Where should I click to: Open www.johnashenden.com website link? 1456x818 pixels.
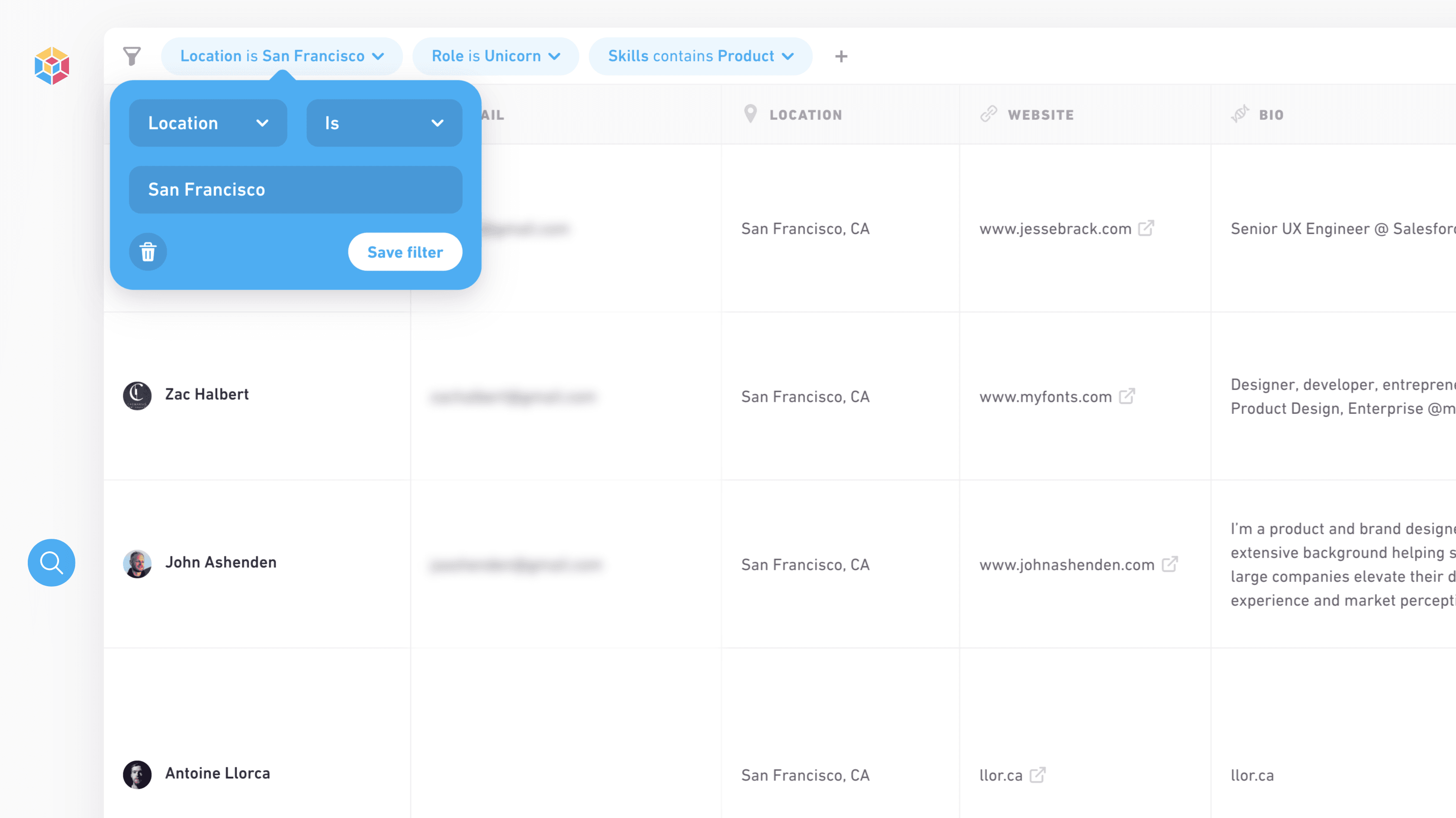(x=1067, y=565)
